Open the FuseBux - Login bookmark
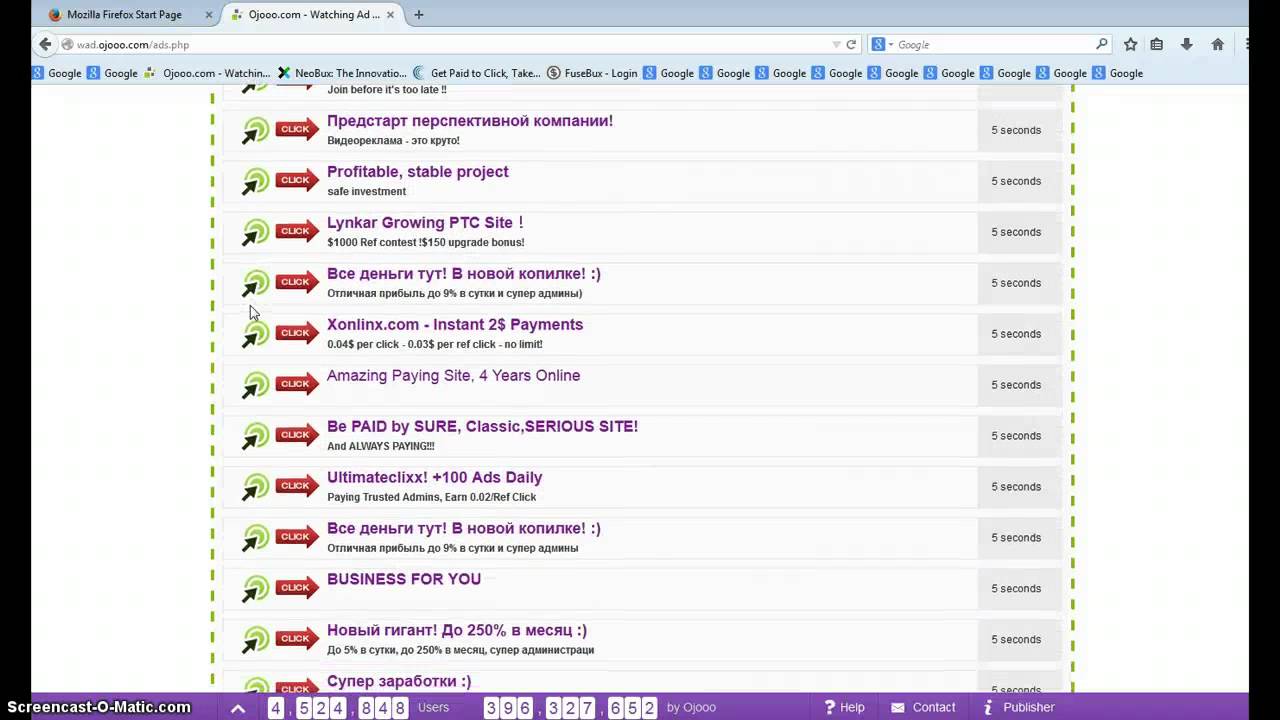Screen dimensions: 1280x720 click(x=592, y=73)
